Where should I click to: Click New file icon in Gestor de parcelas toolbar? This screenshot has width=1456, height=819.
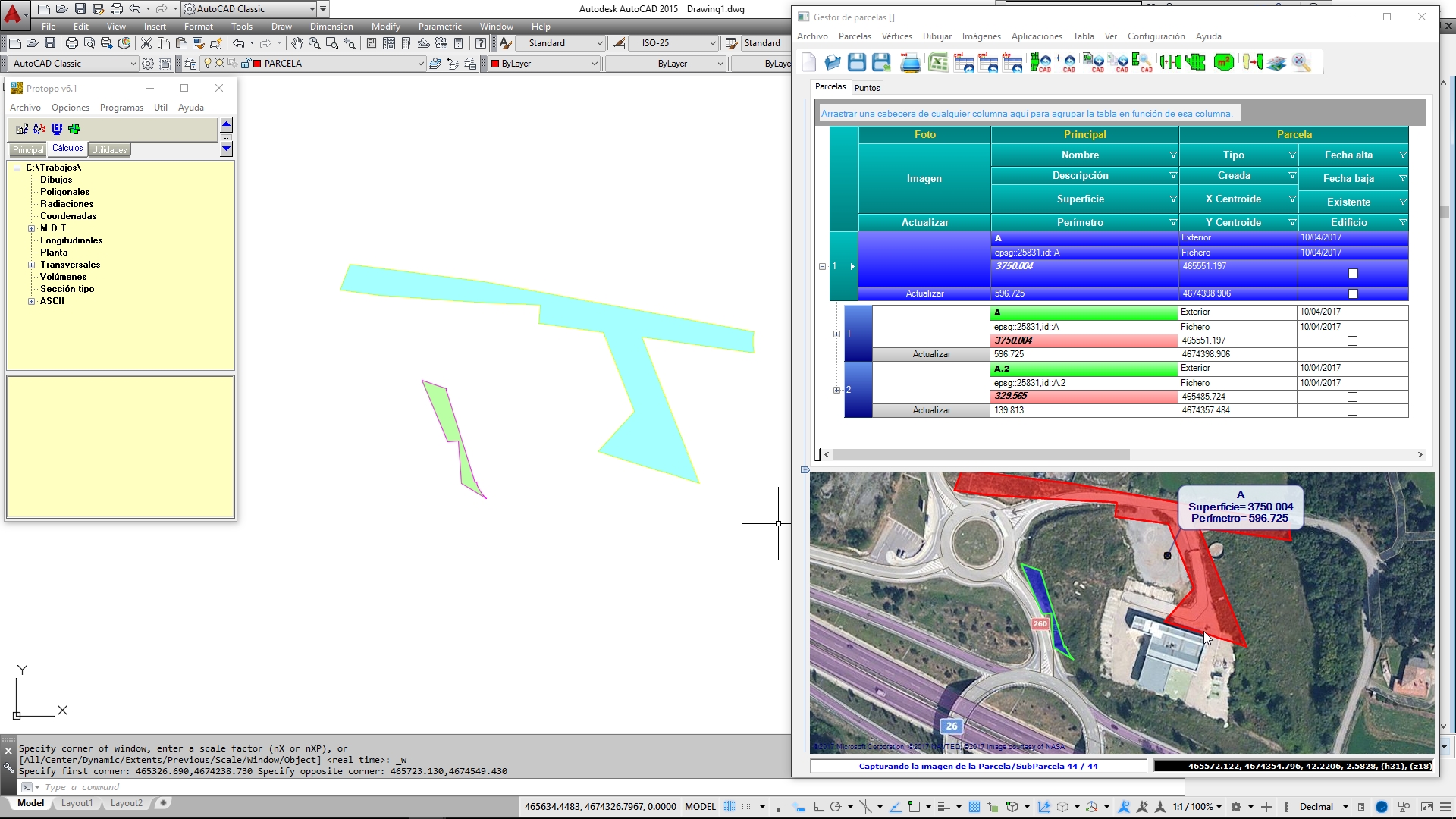click(x=808, y=63)
